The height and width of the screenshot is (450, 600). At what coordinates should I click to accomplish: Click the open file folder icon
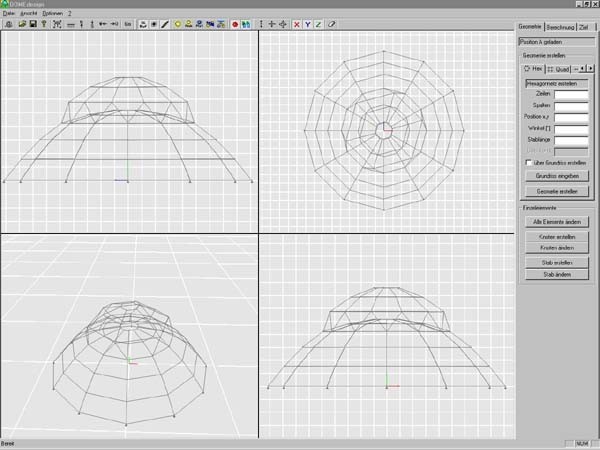pos(21,23)
